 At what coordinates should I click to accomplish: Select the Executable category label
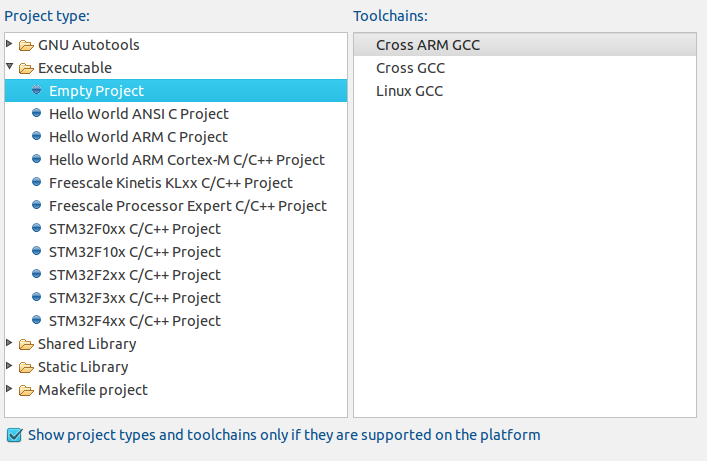point(75,68)
